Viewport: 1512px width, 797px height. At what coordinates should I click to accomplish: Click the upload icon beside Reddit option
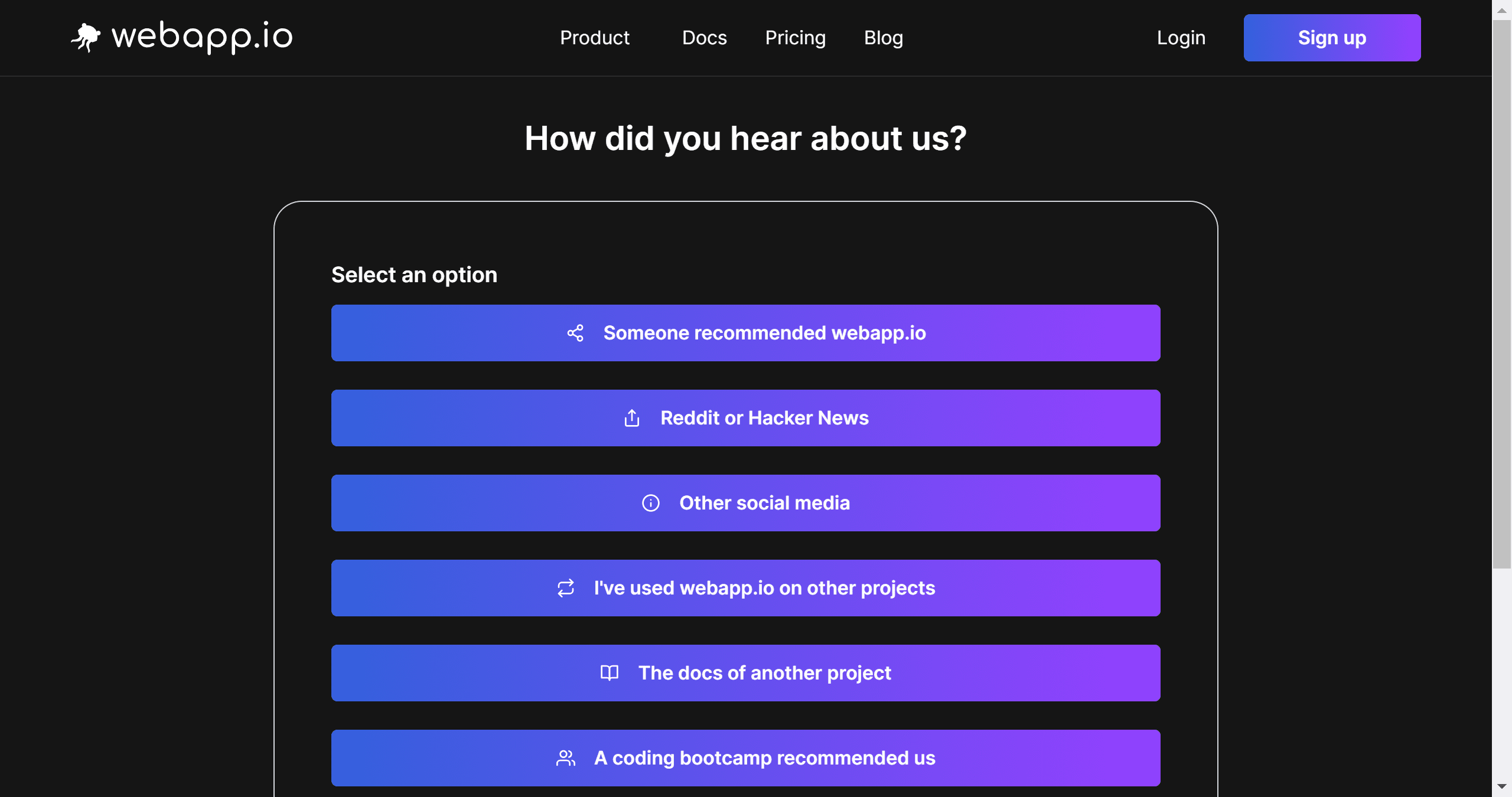(x=631, y=418)
